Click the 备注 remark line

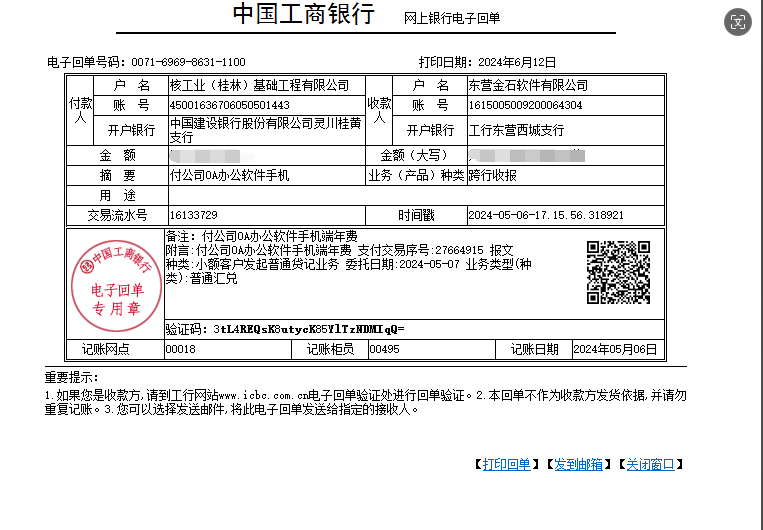click(262, 237)
